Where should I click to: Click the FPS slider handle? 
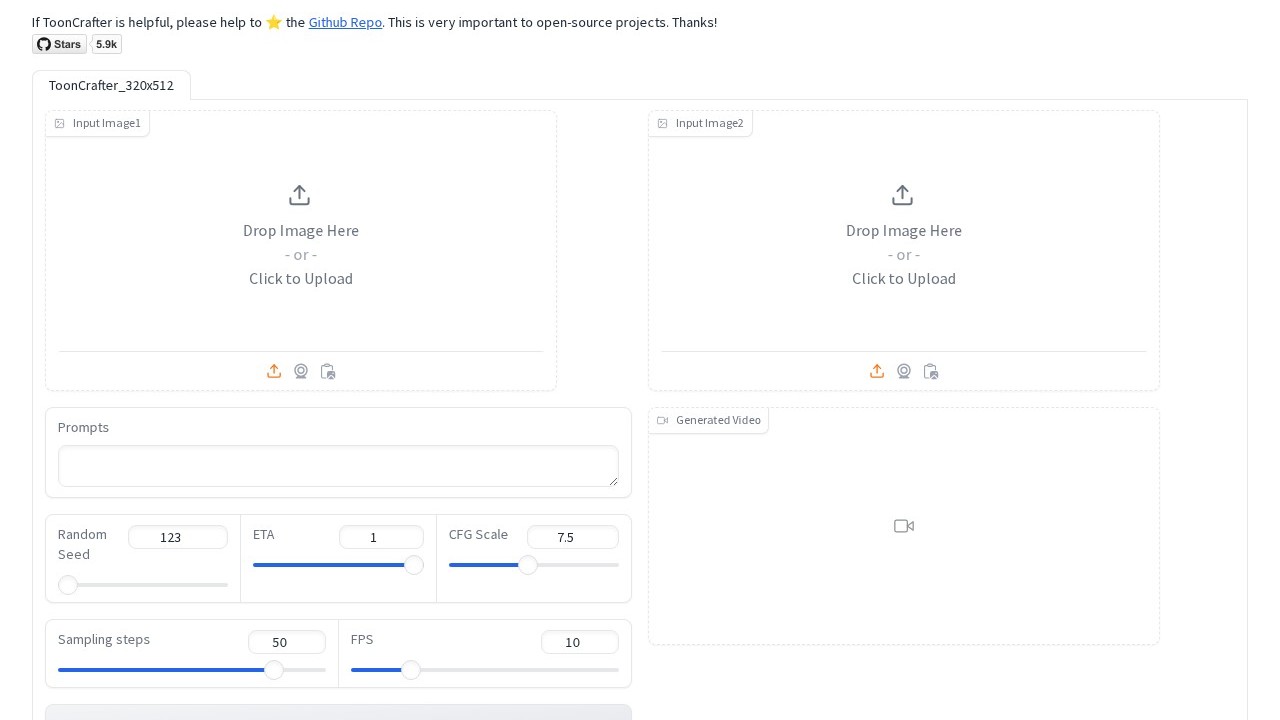pos(411,670)
